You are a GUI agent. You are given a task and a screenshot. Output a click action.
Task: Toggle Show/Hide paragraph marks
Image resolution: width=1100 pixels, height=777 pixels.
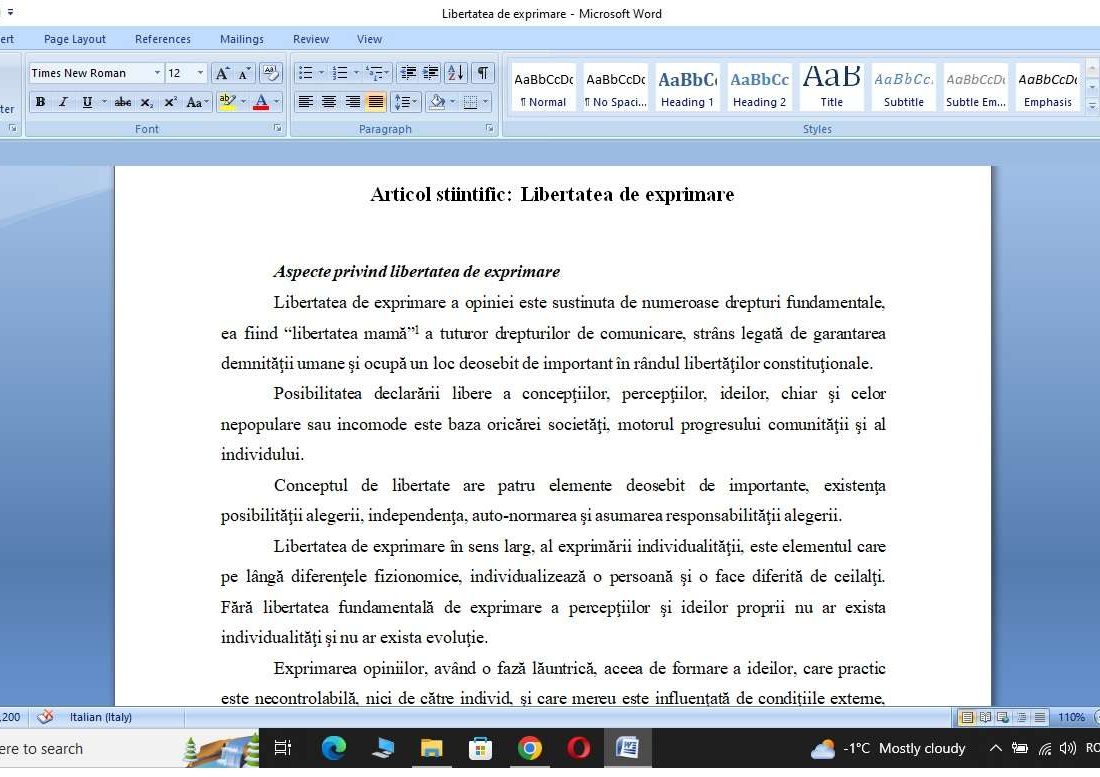click(x=482, y=72)
